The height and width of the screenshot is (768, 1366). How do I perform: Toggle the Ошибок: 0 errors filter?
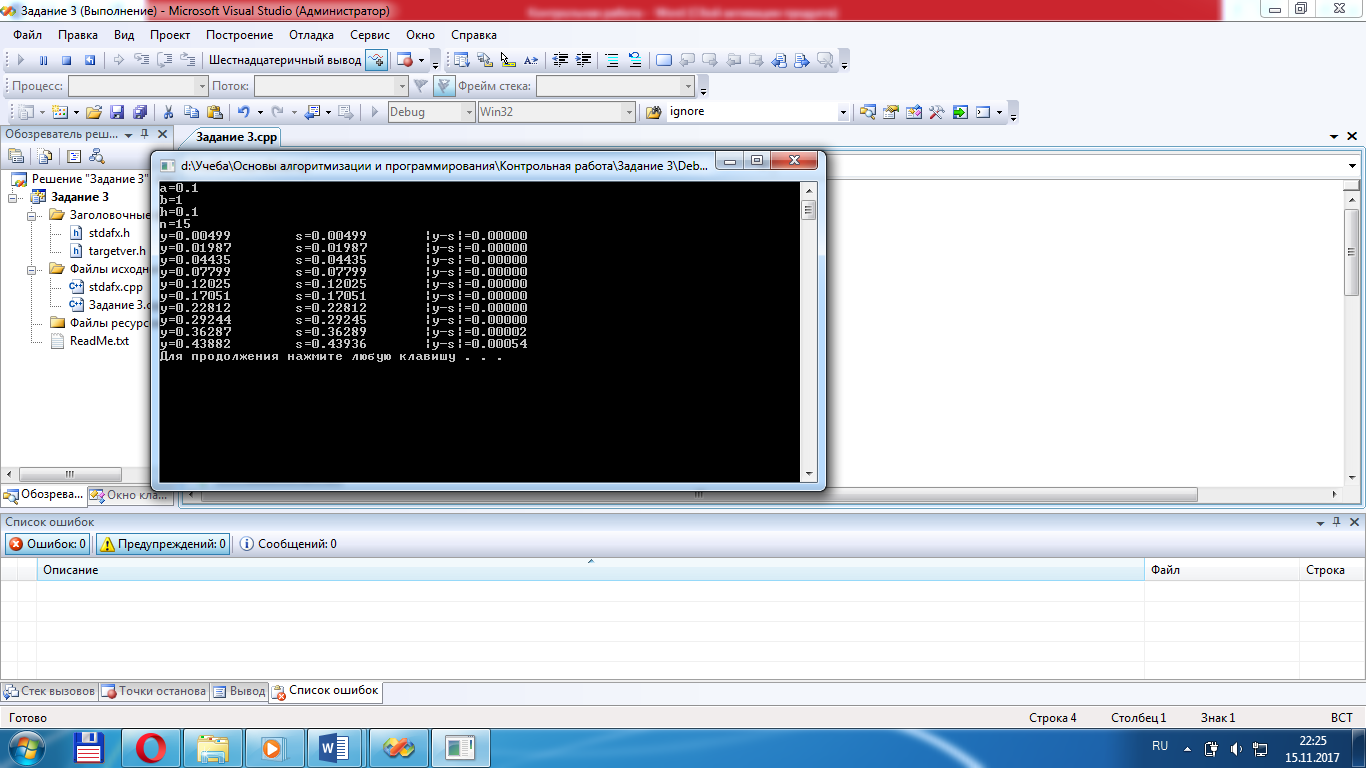point(47,544)
